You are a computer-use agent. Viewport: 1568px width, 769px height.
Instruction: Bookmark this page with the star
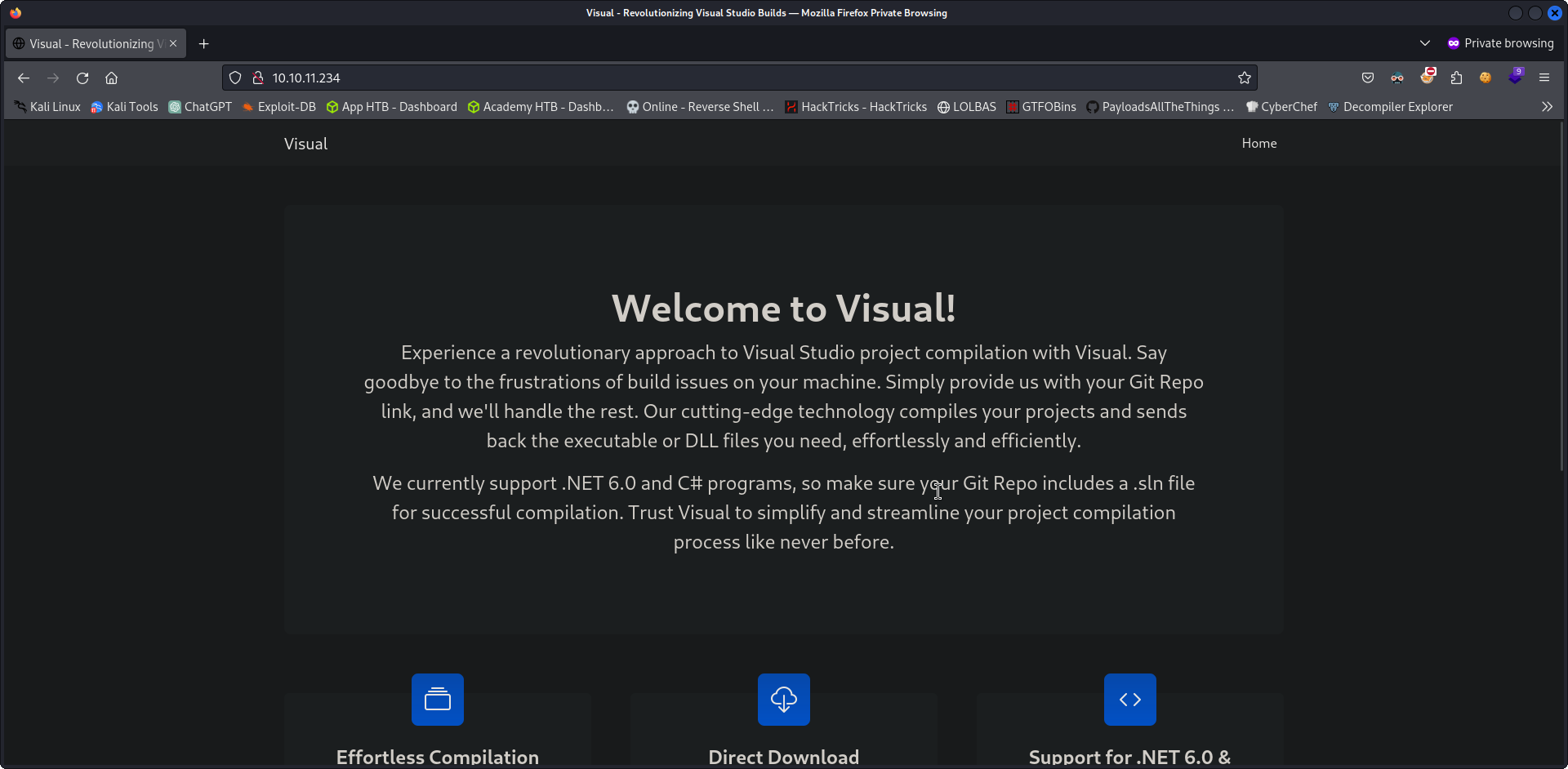[1245, 78]
